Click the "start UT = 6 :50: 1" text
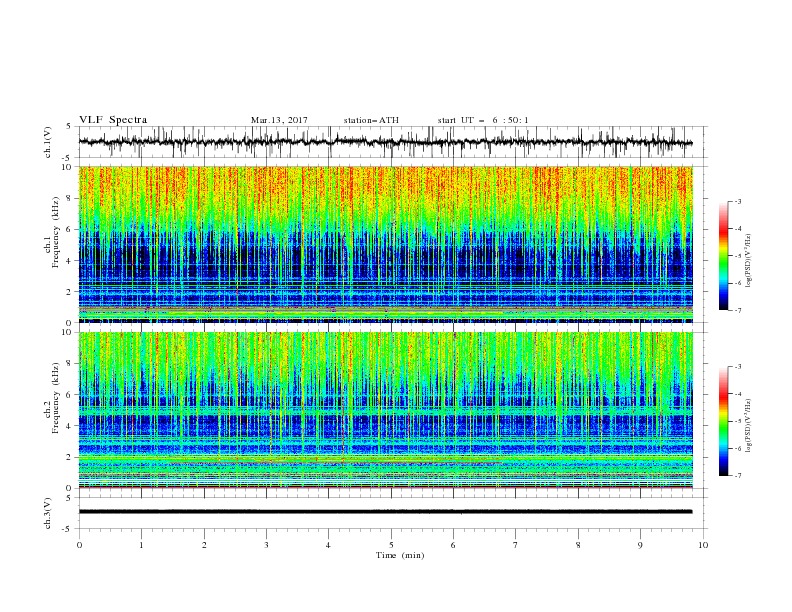 483,120
